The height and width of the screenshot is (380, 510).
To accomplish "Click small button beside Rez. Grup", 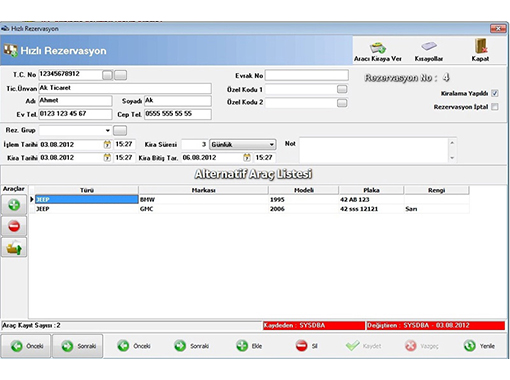I will coord(120,130).
